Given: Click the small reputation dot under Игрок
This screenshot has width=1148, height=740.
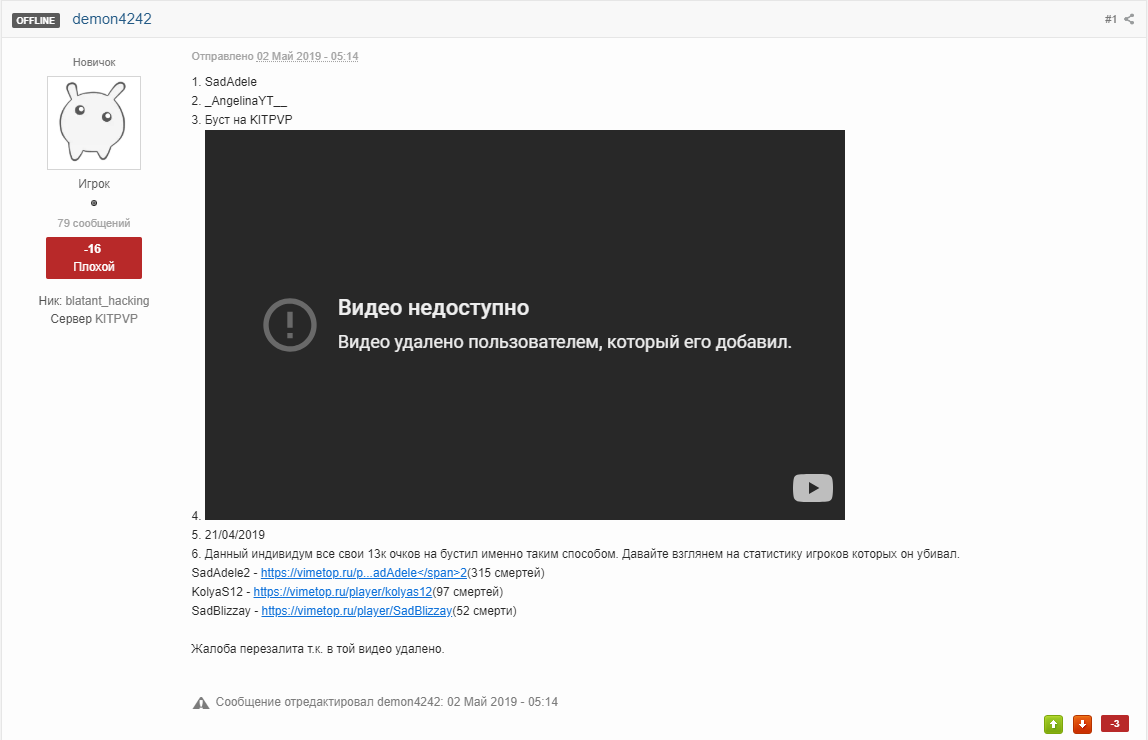Looking at the screenshot, I should click(x=94, y=203).
